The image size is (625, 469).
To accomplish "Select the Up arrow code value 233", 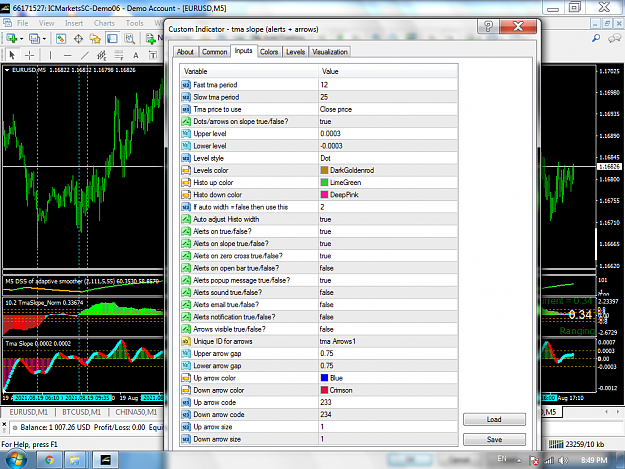I will point(387,402).
